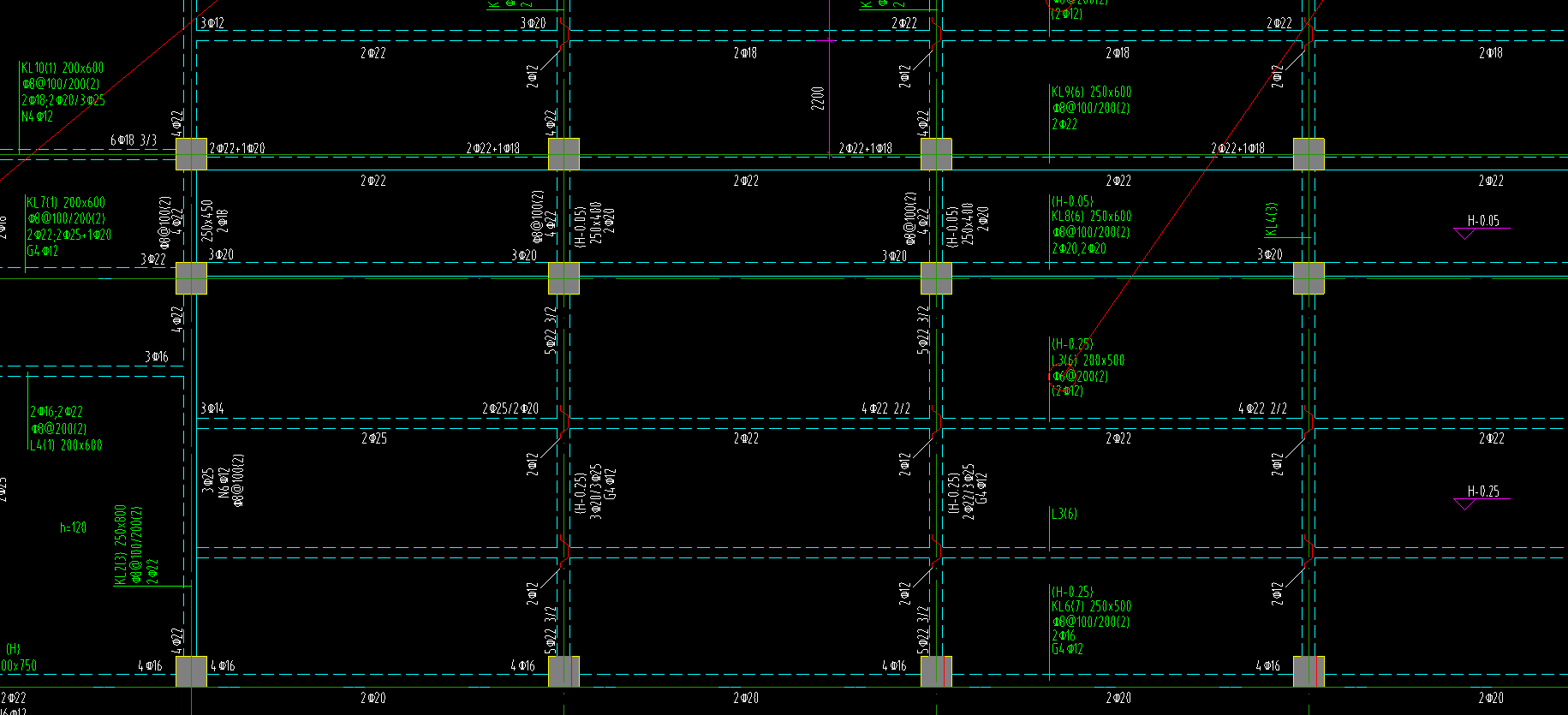Select the vertical "3Φ20/3Φ25" rebar text

pyautogui.click(x=595, y=492)
